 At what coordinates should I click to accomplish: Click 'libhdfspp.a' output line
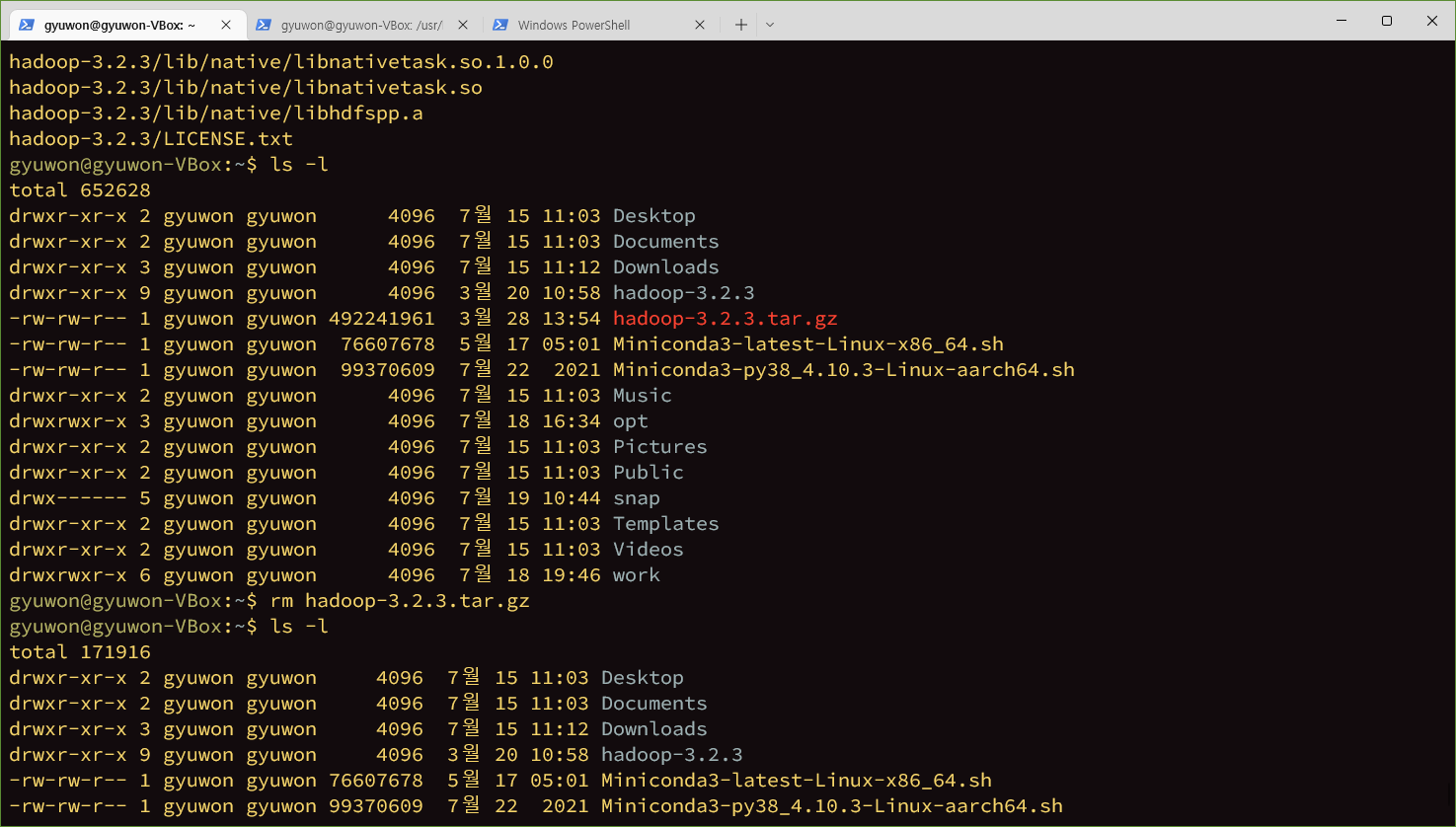click(216, 113)
